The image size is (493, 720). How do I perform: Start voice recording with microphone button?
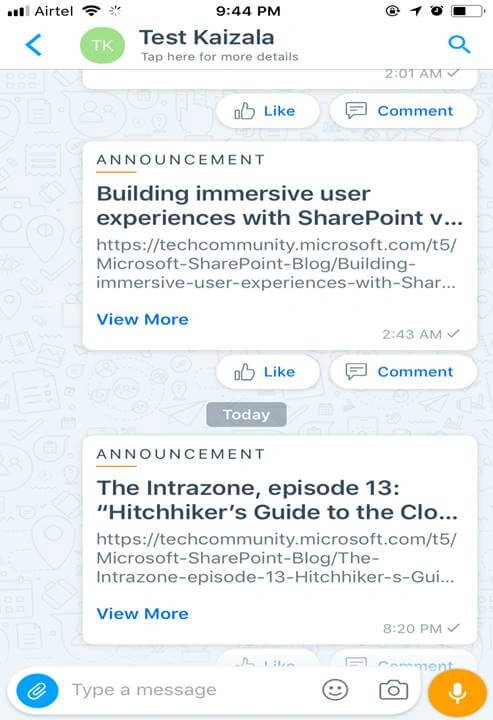coord(457,692)
